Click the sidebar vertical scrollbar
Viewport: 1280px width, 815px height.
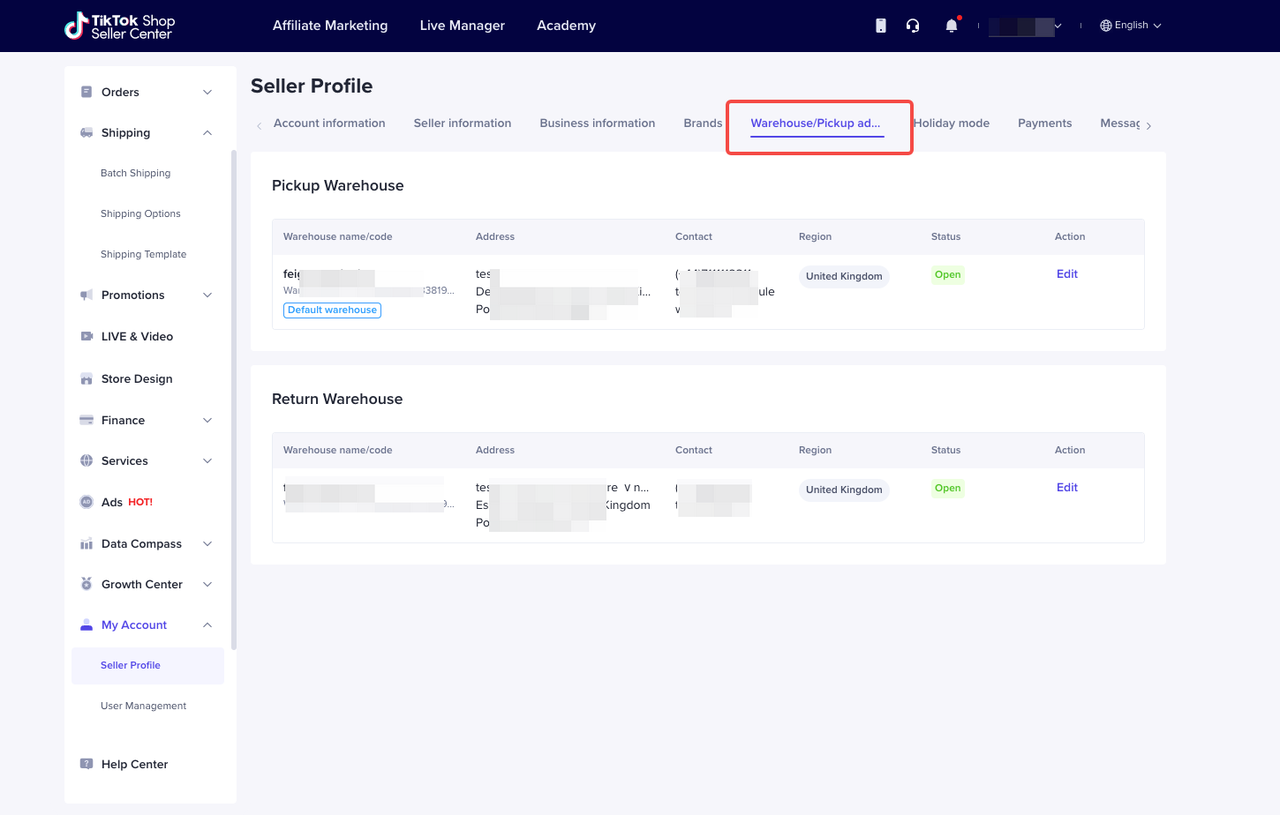(234, 400)
